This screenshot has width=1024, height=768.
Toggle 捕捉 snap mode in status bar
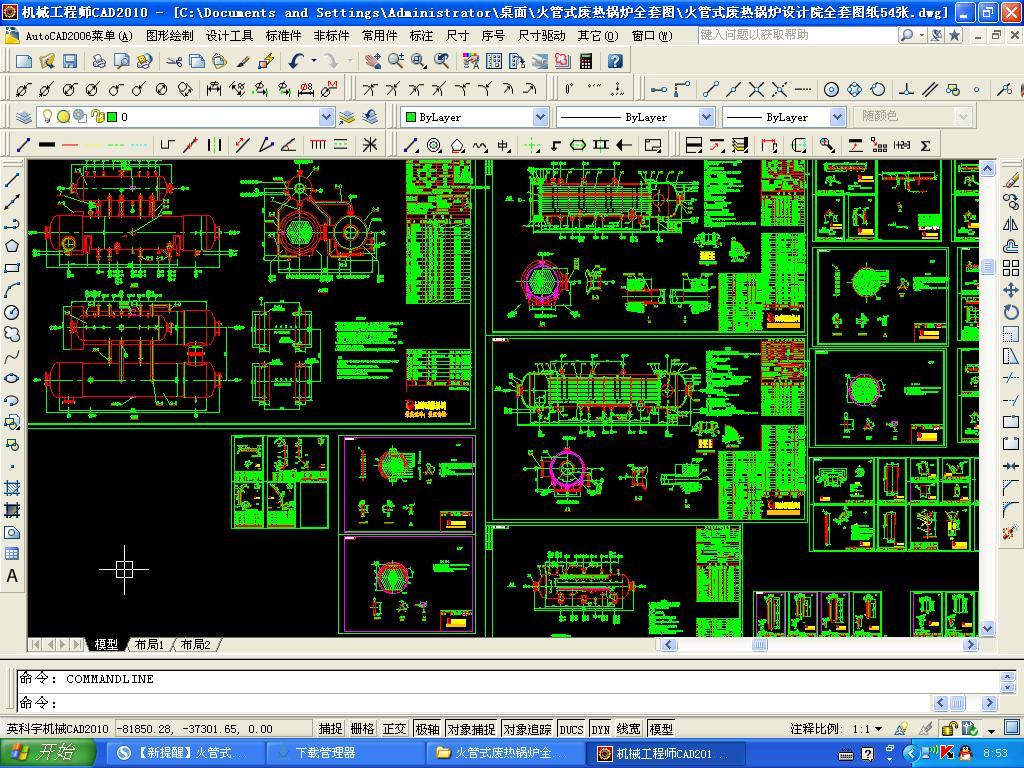[330, 729]
